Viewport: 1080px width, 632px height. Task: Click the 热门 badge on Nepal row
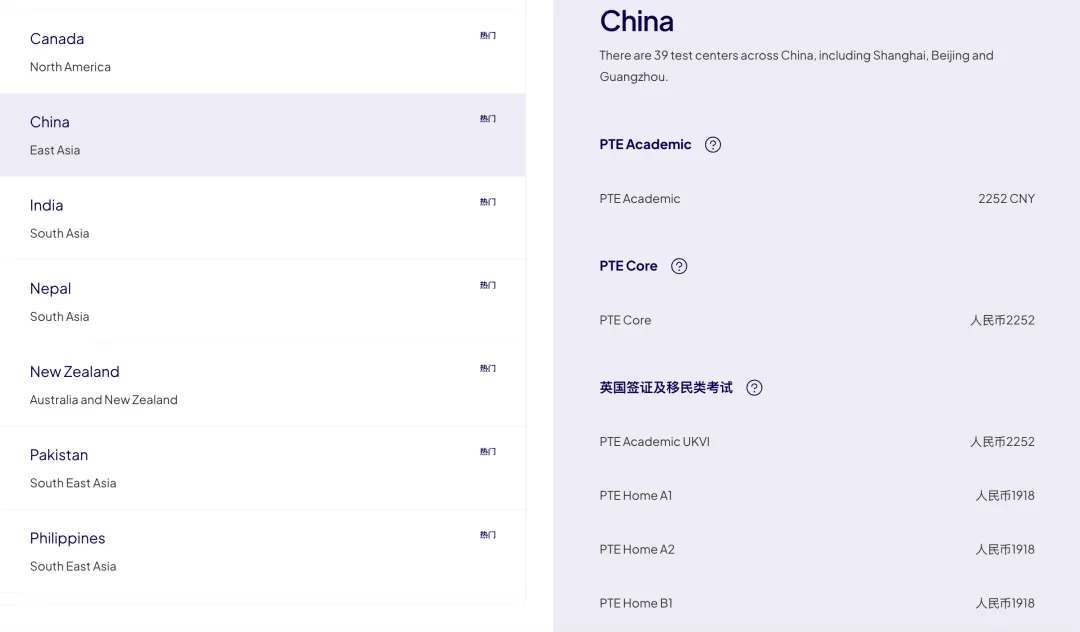[488, 285]
